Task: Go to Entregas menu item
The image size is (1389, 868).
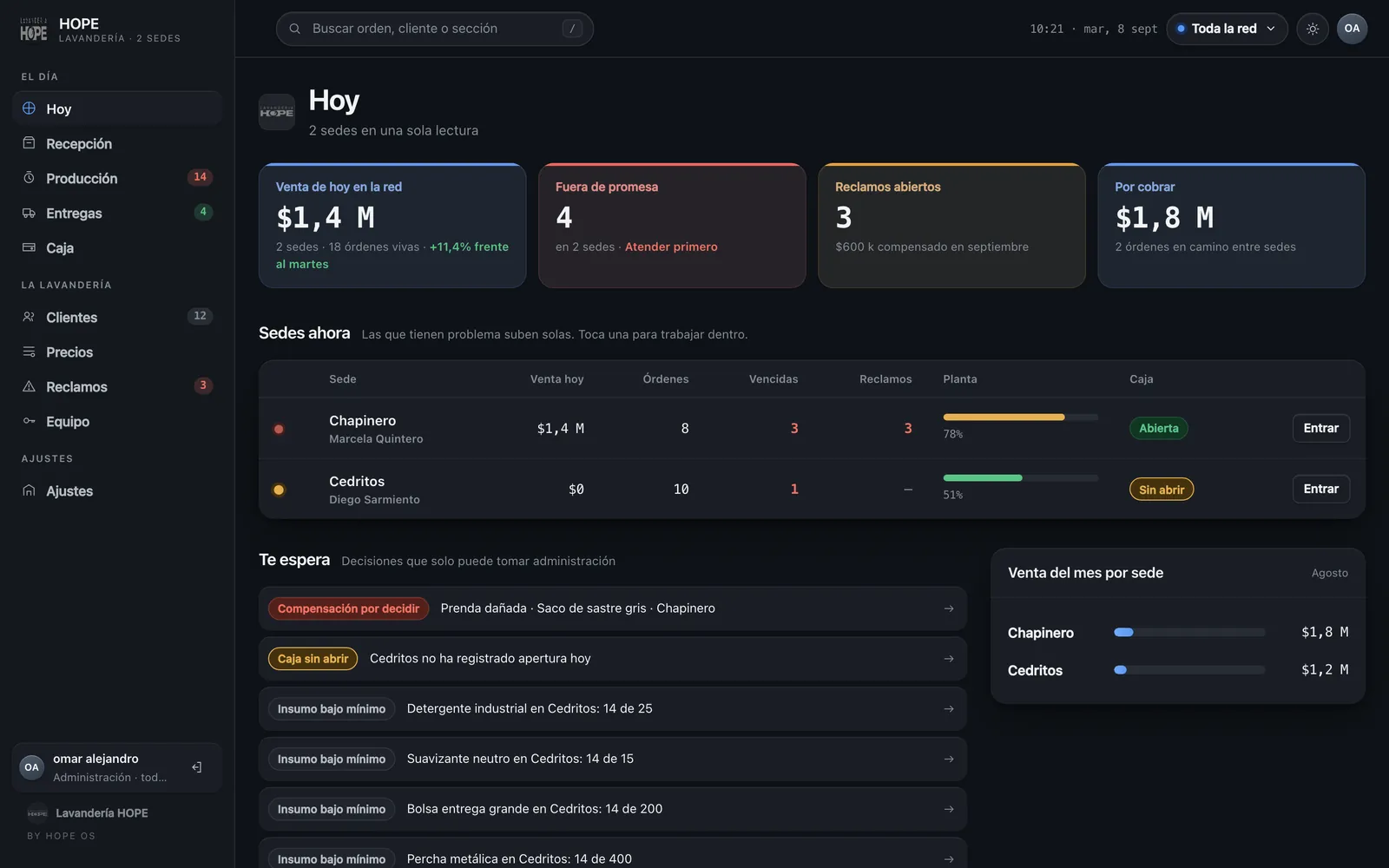Action: tap(117, 213)
